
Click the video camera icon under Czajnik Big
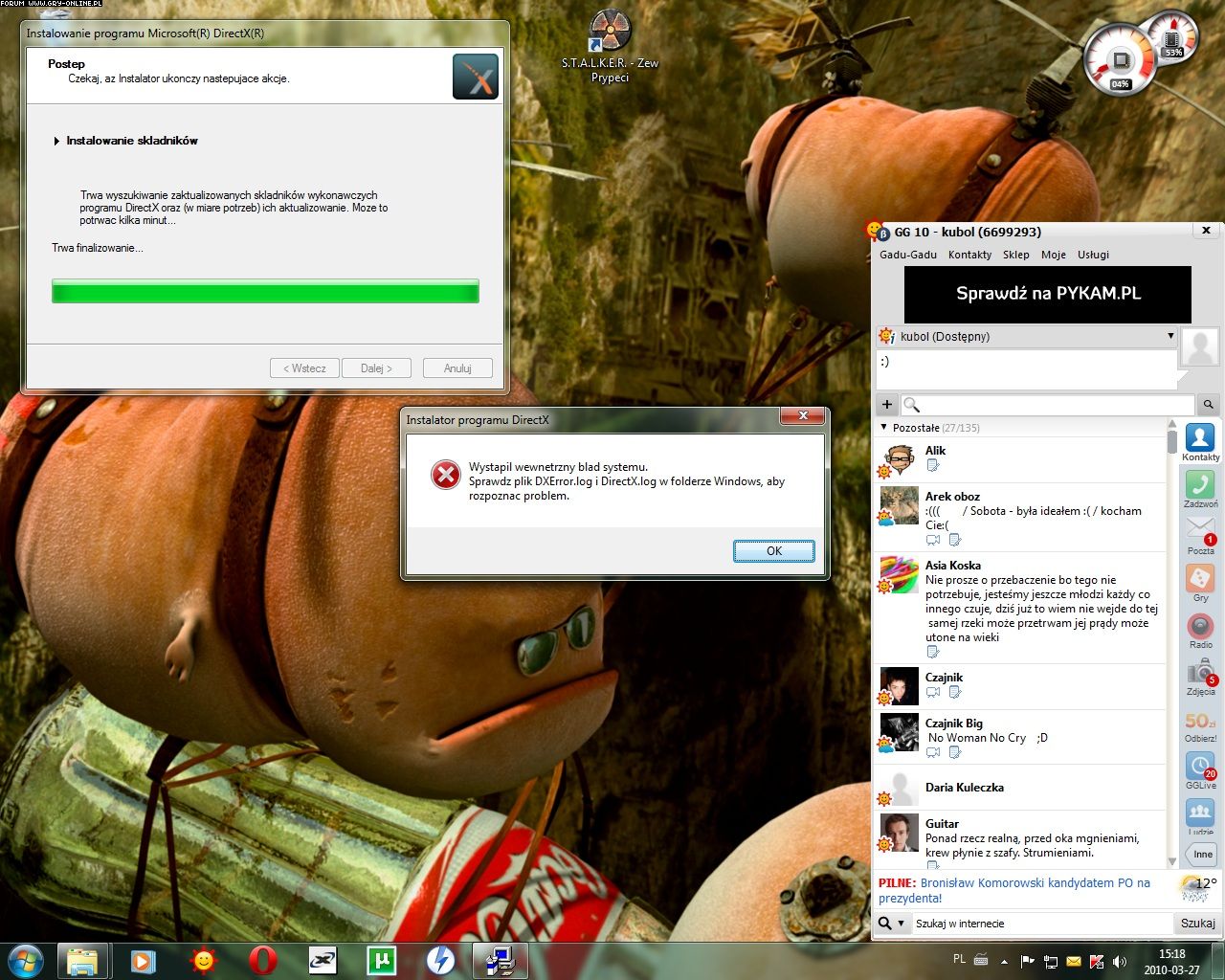[x=933, y=752]
